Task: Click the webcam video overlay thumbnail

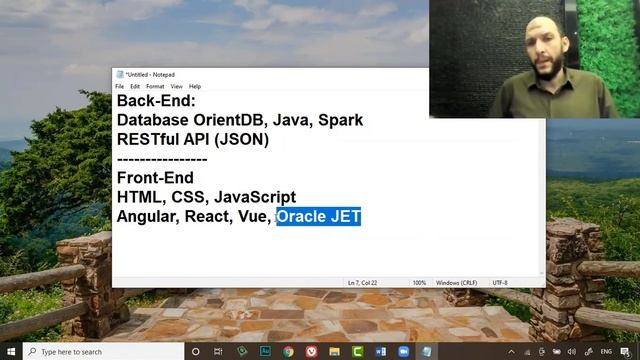Action: click(x=534, y=59)
